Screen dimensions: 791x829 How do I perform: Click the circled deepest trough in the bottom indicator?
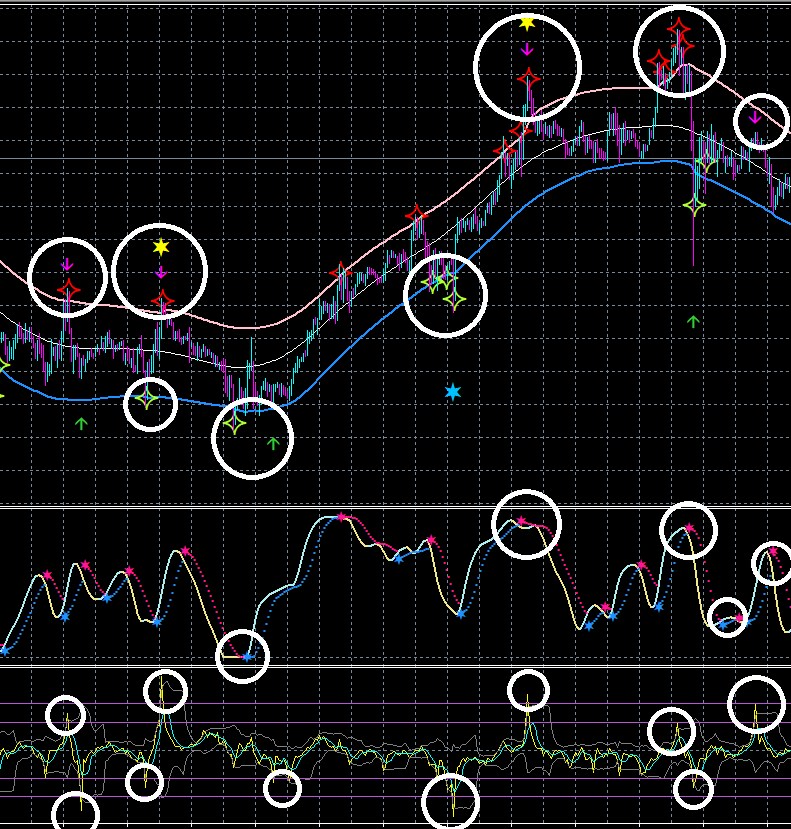coord(451,801)
